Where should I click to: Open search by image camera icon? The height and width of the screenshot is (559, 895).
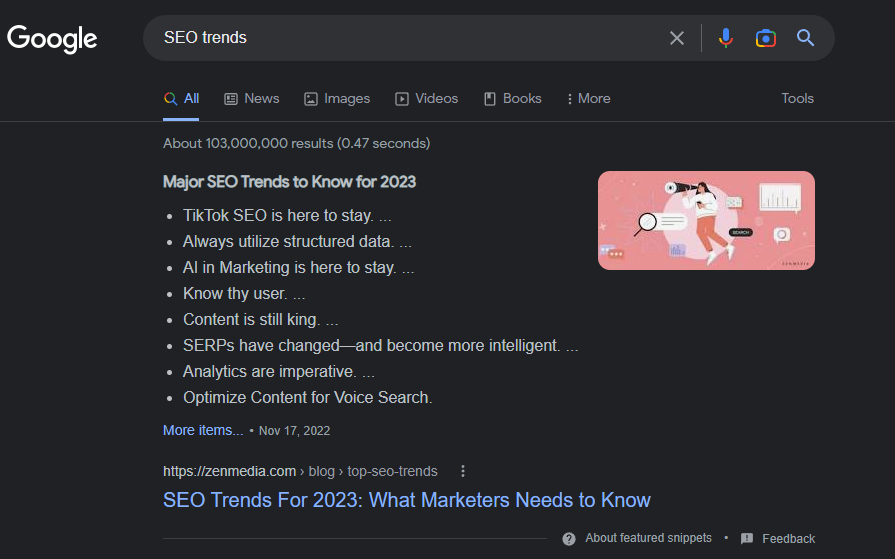coord(765,38)
